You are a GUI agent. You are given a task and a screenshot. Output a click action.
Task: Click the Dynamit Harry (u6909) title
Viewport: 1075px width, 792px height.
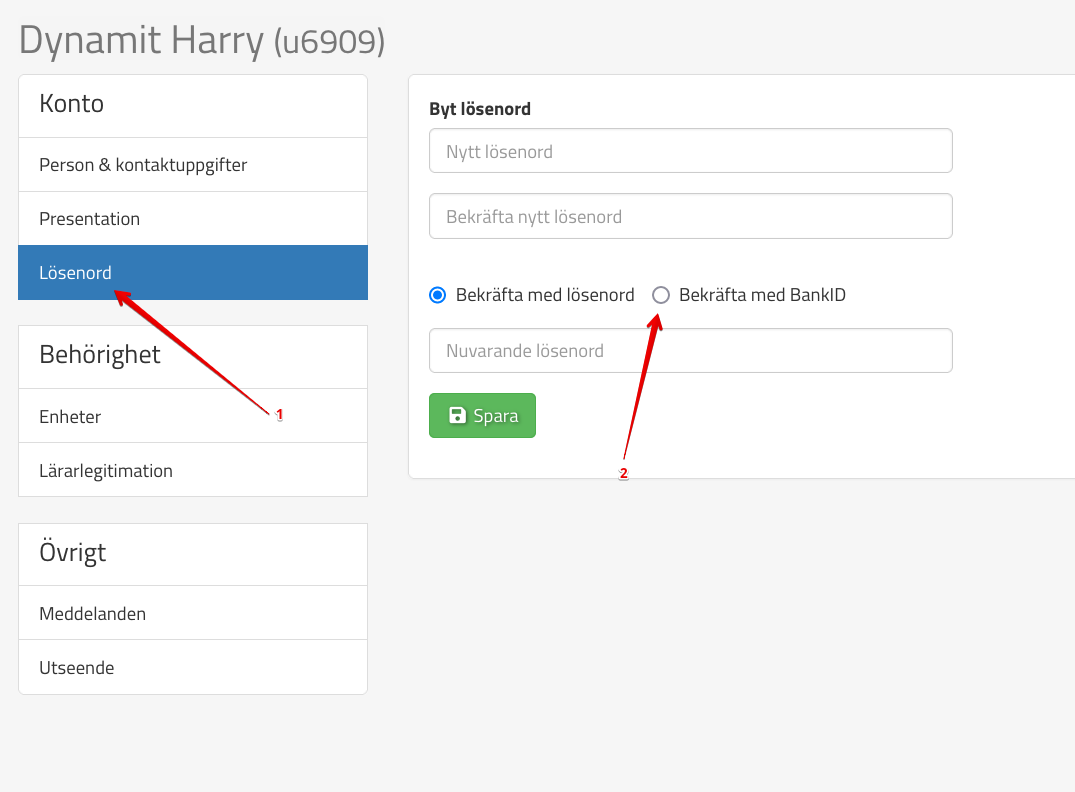point(202,40)
